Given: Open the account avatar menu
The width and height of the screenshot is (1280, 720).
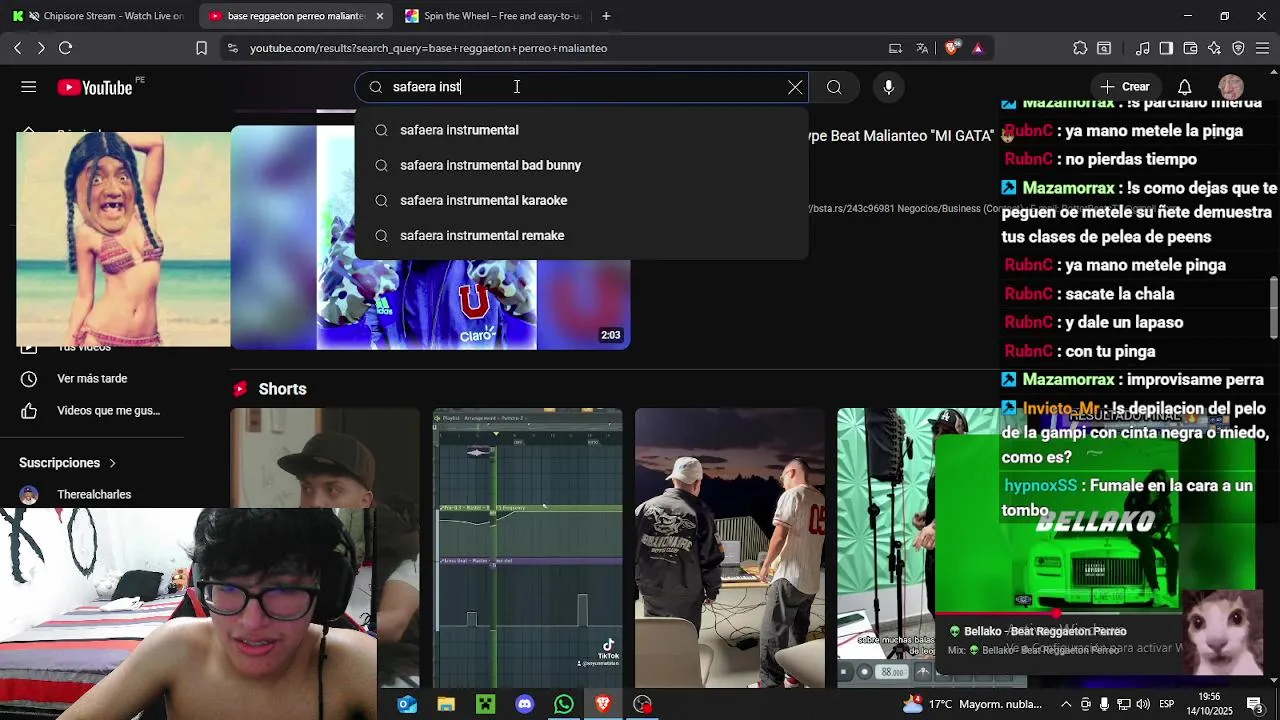Looking at the screenshot, I should [1231, 87].
